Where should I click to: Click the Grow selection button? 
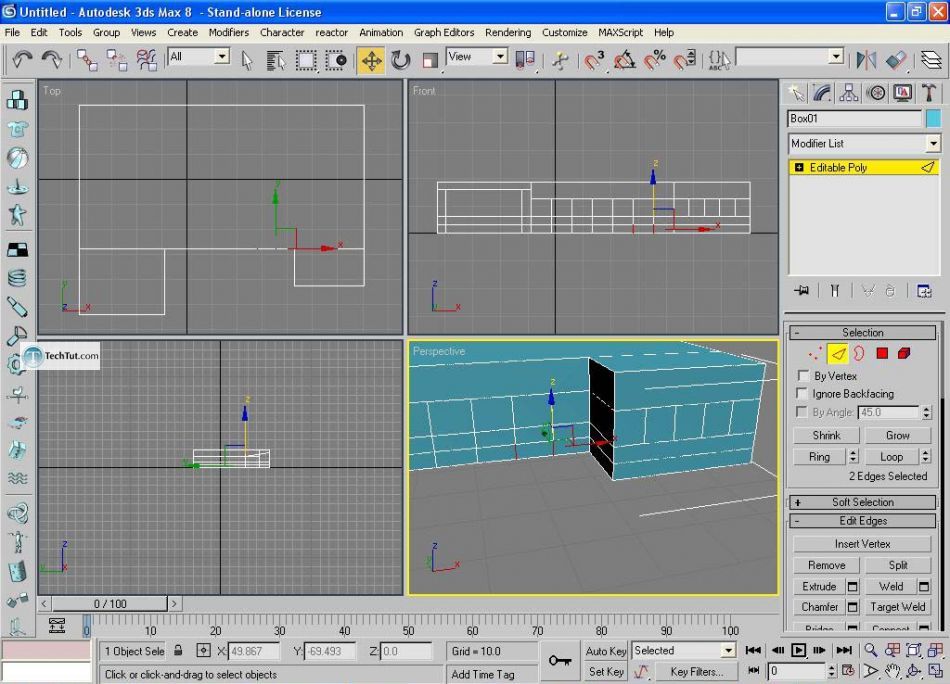pyautogui.click(x=897, y=436)
